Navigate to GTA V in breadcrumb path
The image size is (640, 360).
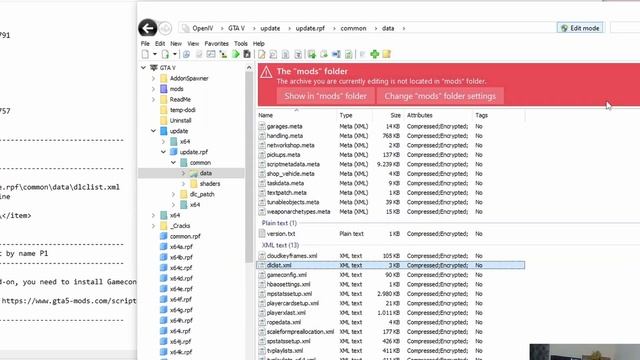pos(236,28)
